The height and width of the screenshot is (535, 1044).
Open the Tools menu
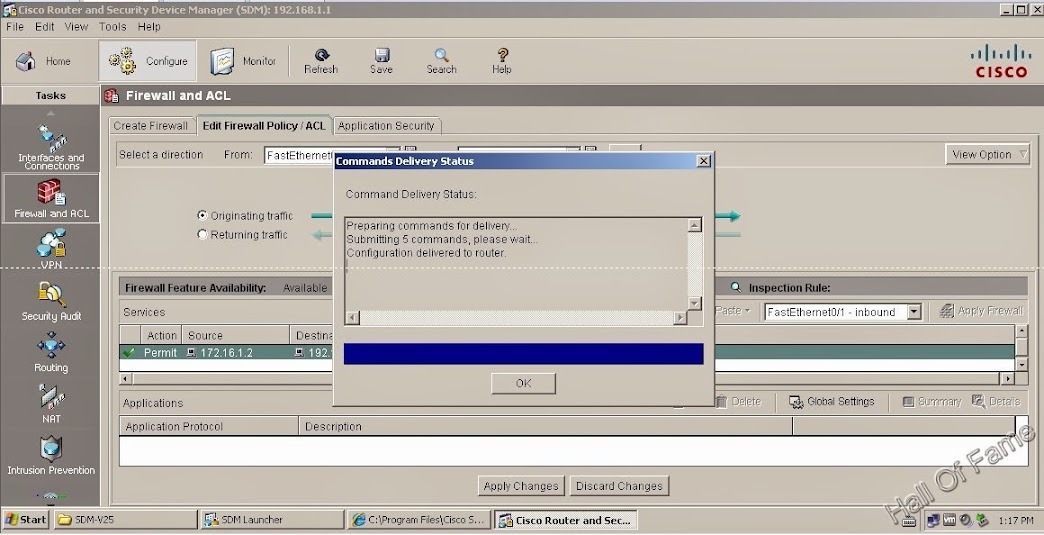tap(113, 27)
